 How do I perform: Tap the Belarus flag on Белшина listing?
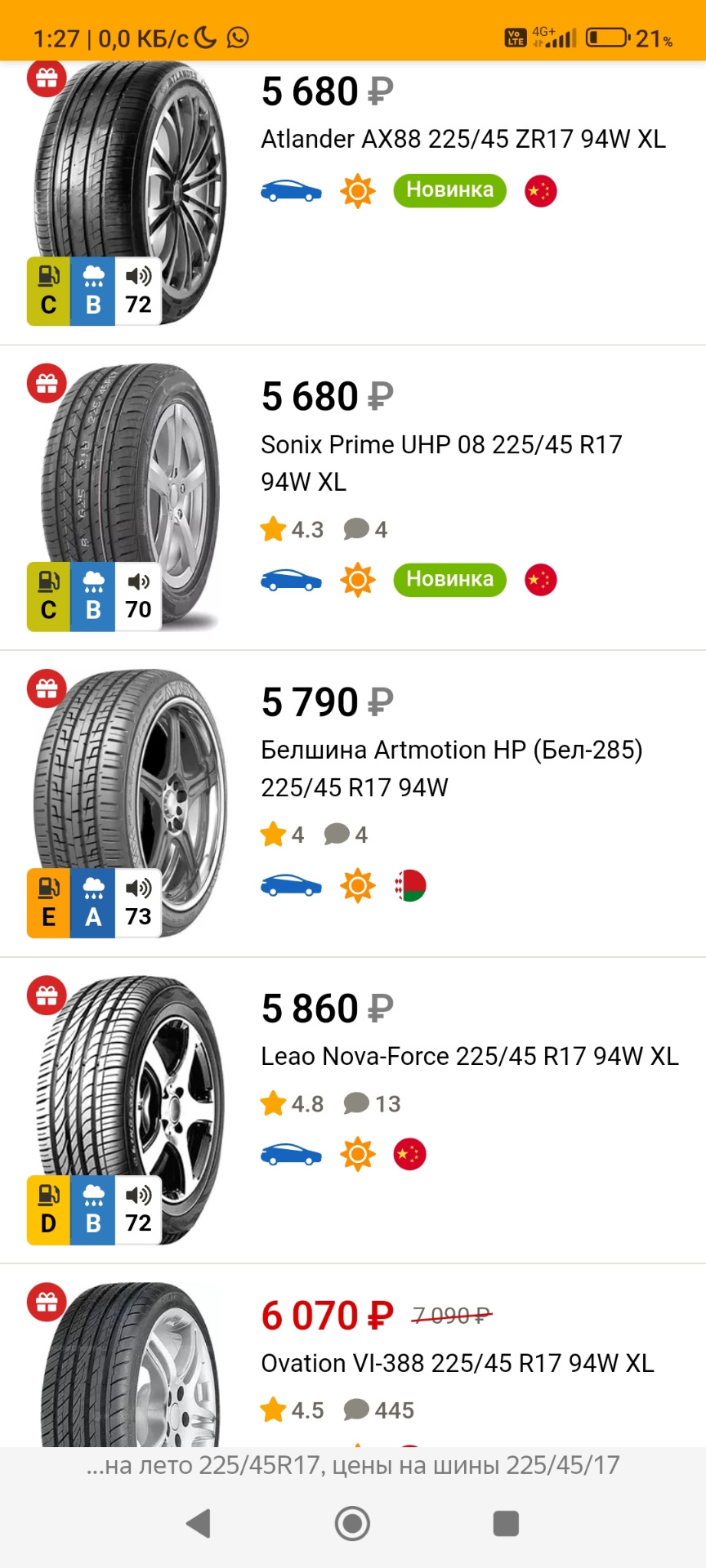coord(410,885)
